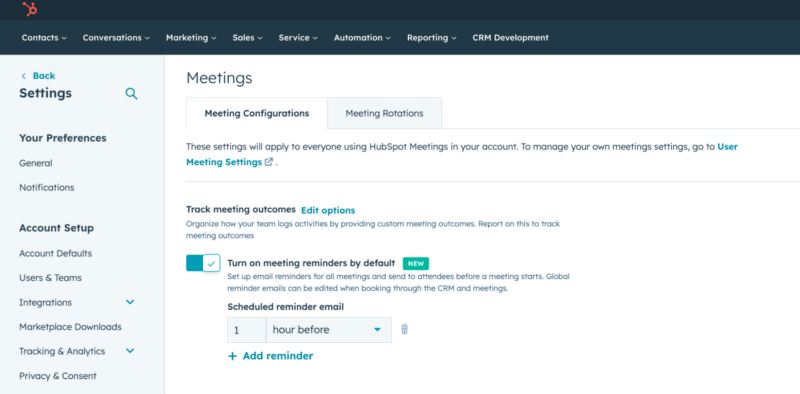
Task: Open the Sales navigation menu
Action: (x=247, y=38)
